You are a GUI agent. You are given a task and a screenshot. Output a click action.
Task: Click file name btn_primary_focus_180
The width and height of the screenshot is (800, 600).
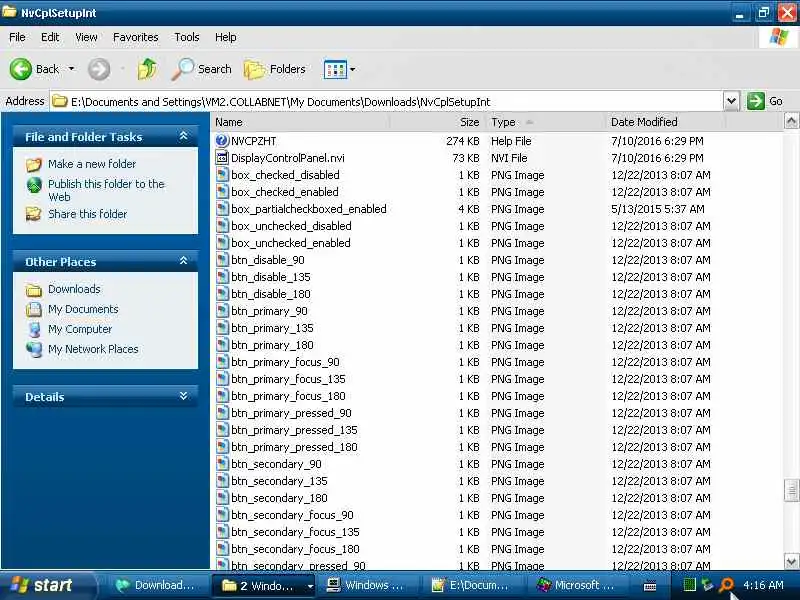pyautogui.click(x=288, y=396)
